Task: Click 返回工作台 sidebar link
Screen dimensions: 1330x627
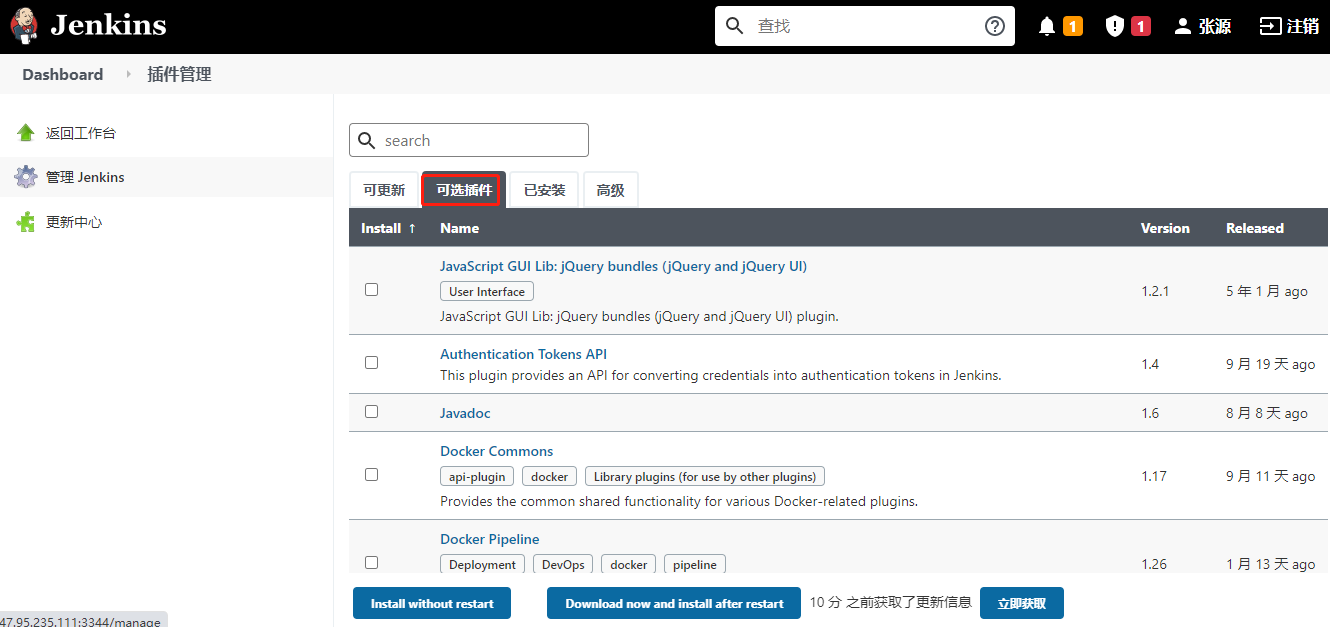Action: tap(81, 133)
